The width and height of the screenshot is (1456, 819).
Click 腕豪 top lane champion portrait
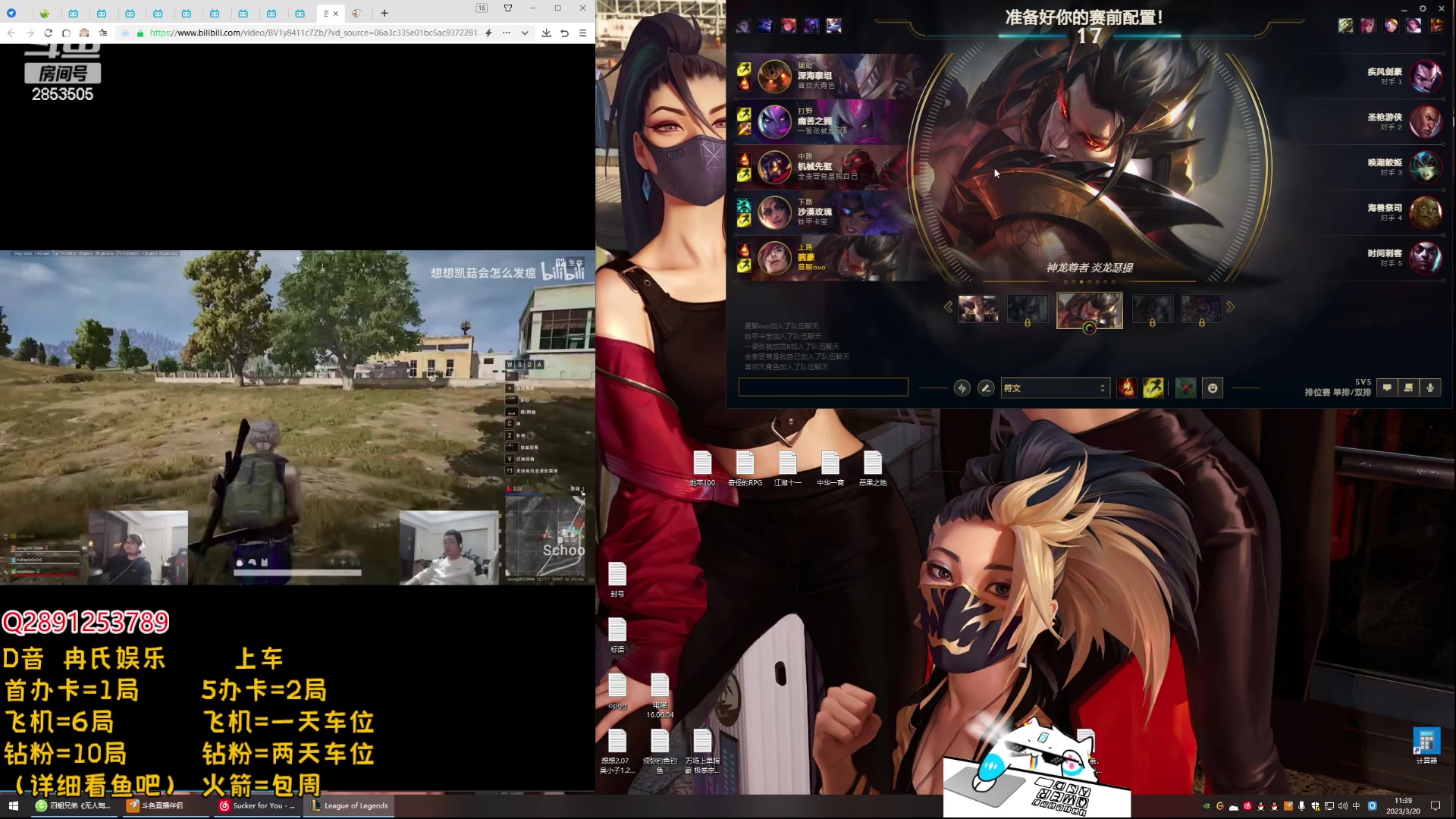coord(775,259)
